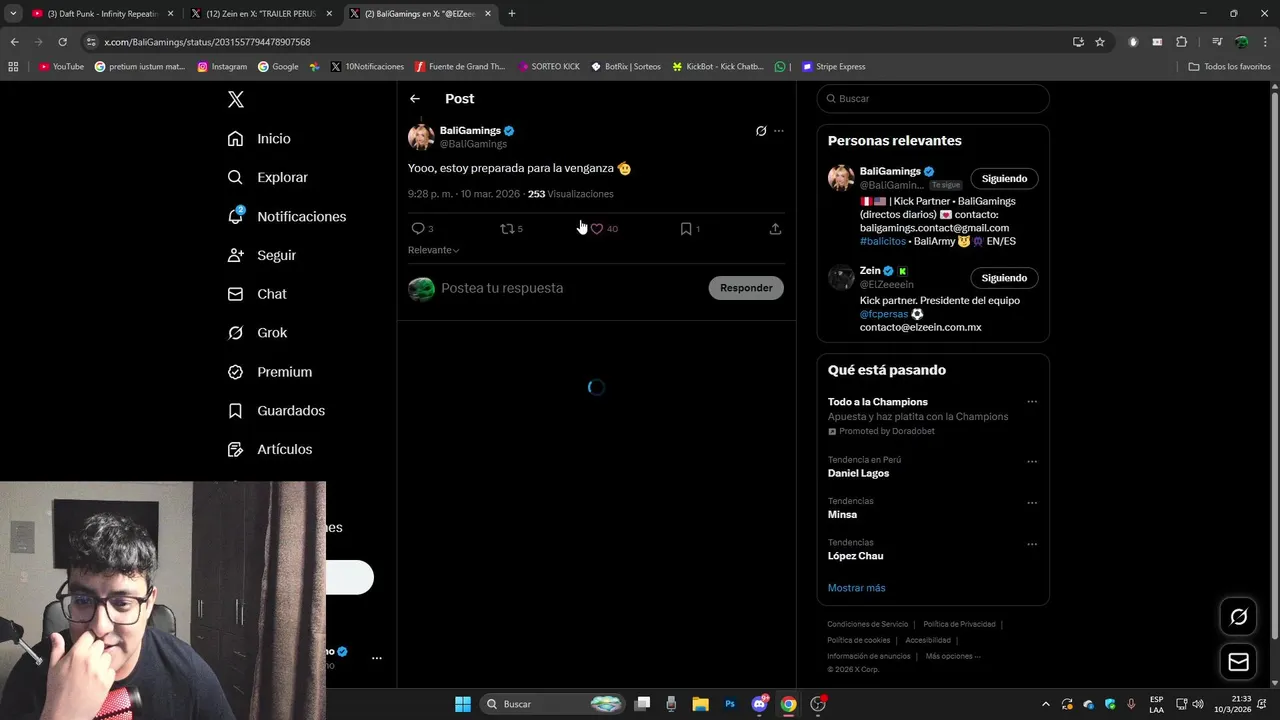This screenshot has width=1280, height=720.
Task: Open Discord from the taskbar
Action: click(x=760, y=704)
